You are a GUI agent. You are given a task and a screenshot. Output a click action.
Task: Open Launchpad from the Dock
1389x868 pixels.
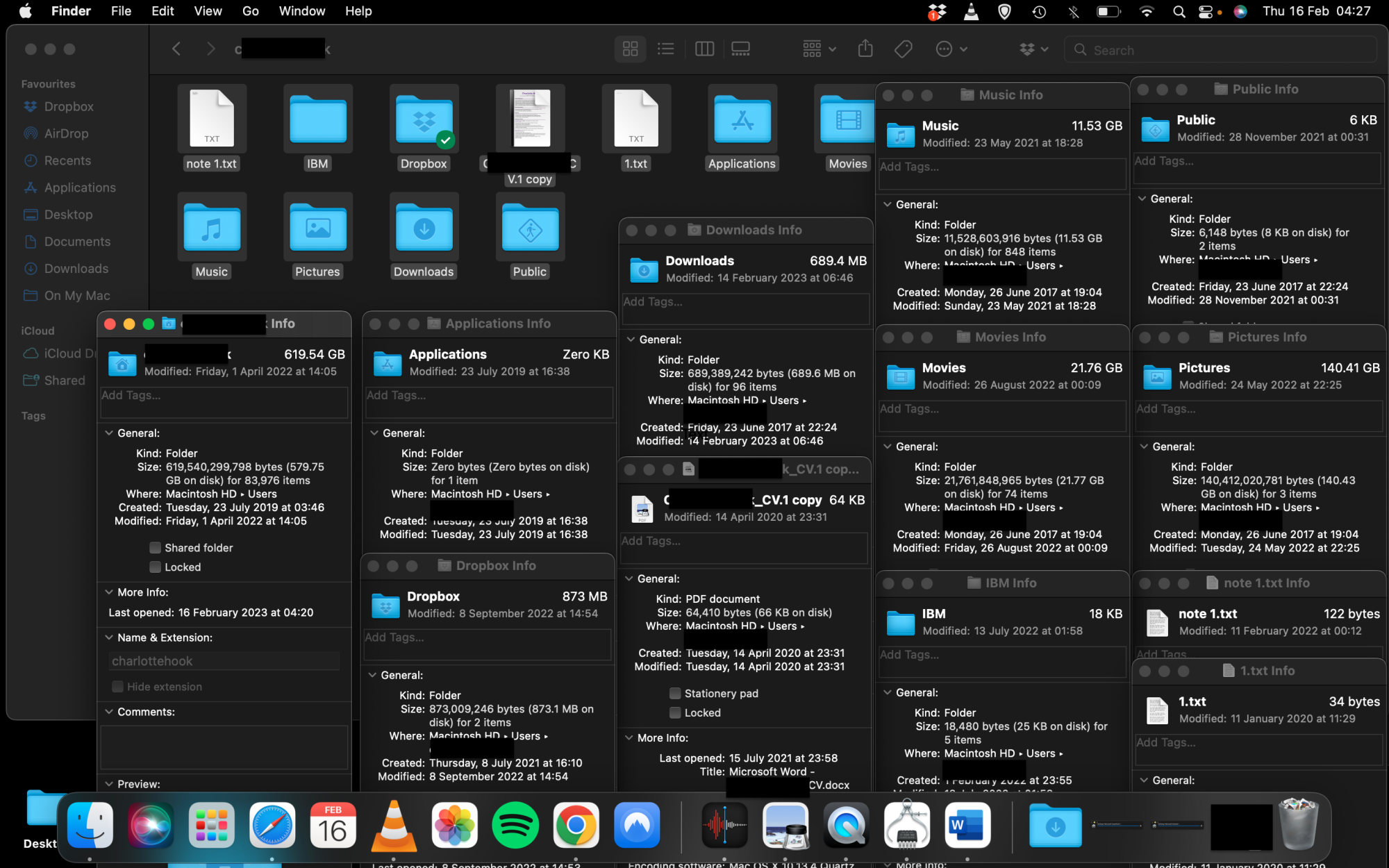coord(212,825)
